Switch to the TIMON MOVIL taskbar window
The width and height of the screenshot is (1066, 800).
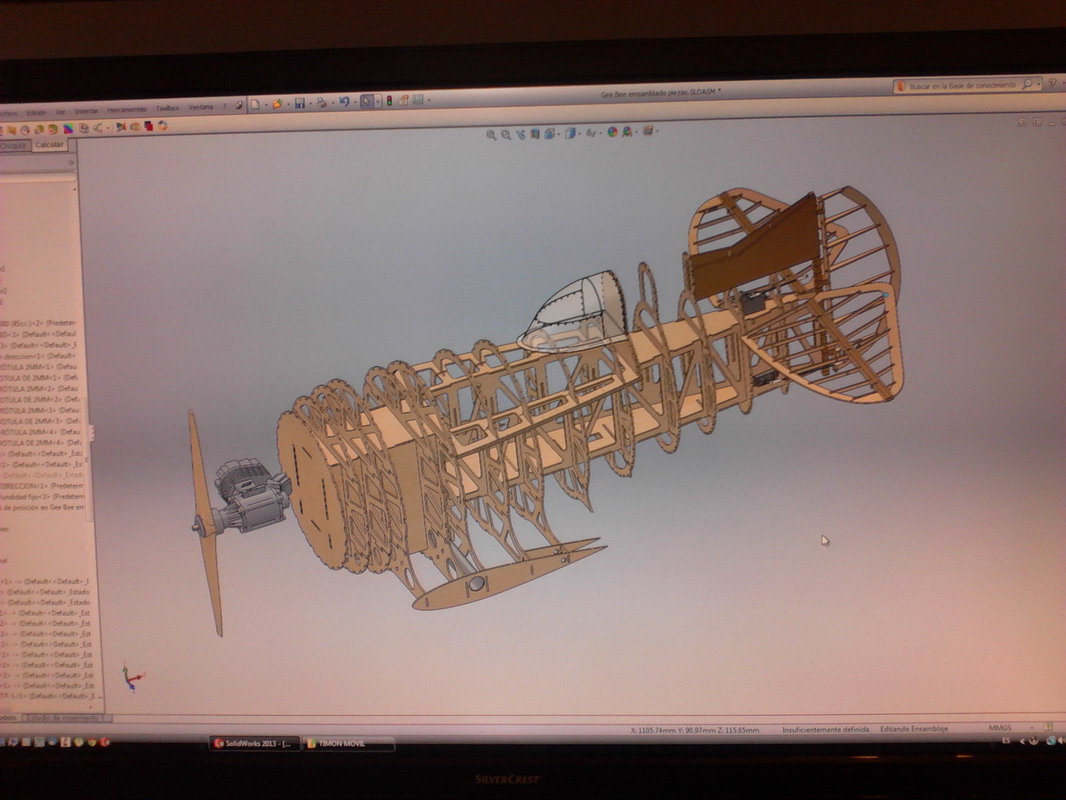346,743
